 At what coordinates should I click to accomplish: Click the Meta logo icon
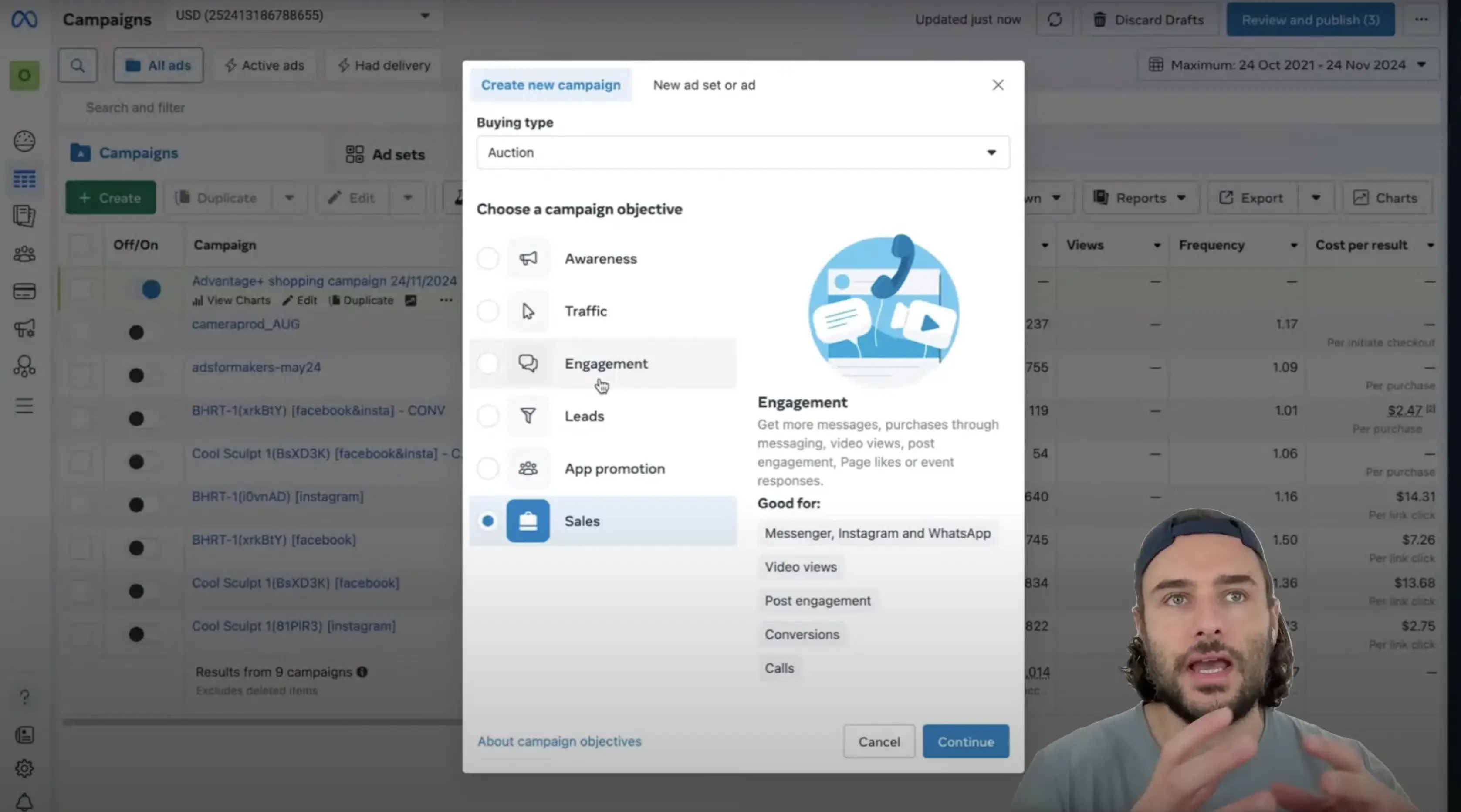pyautogui.click(x=24, y=19)
